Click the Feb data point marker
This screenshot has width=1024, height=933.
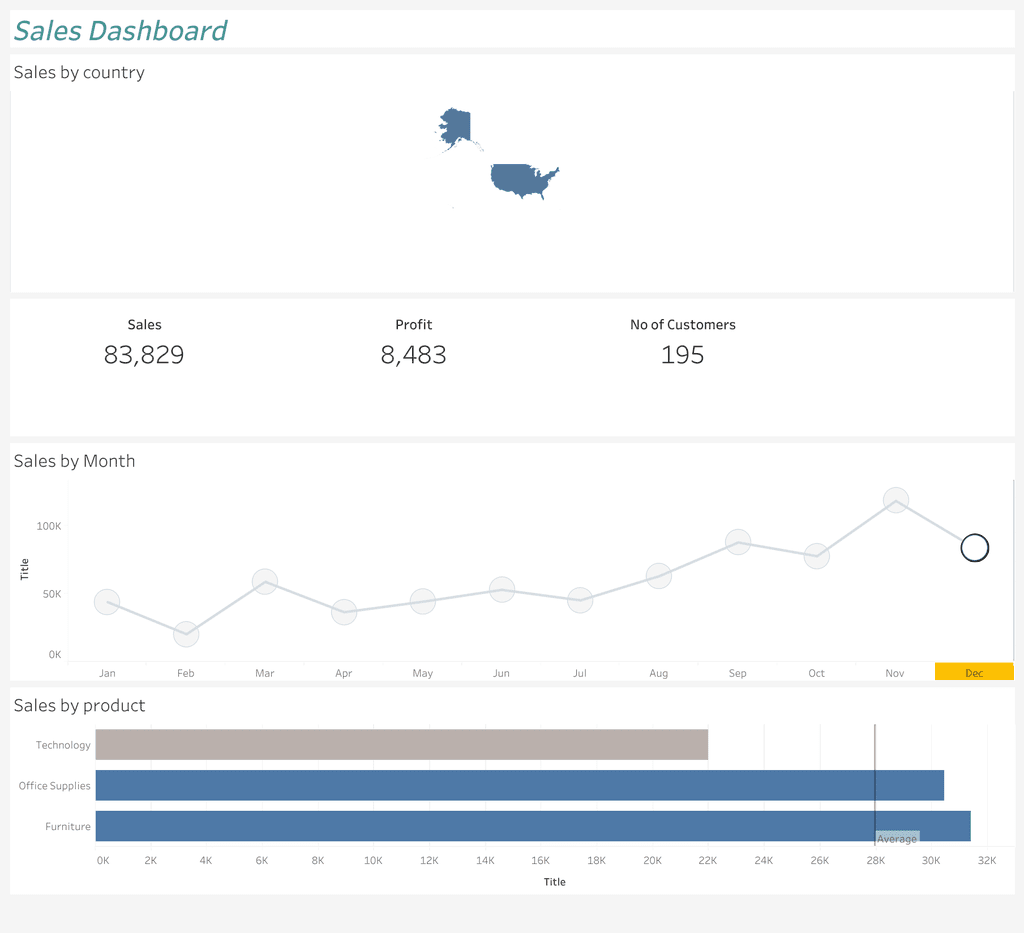coord(186,634)
